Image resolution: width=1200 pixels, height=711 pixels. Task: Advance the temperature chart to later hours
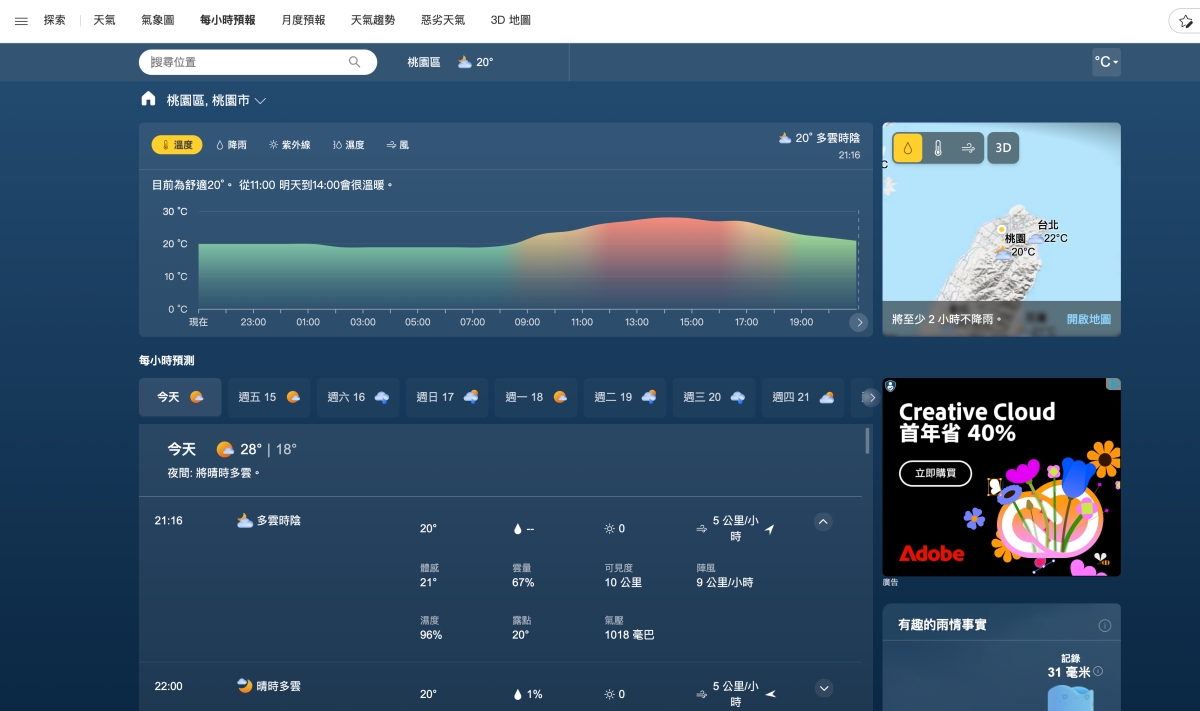click(858, 322)
